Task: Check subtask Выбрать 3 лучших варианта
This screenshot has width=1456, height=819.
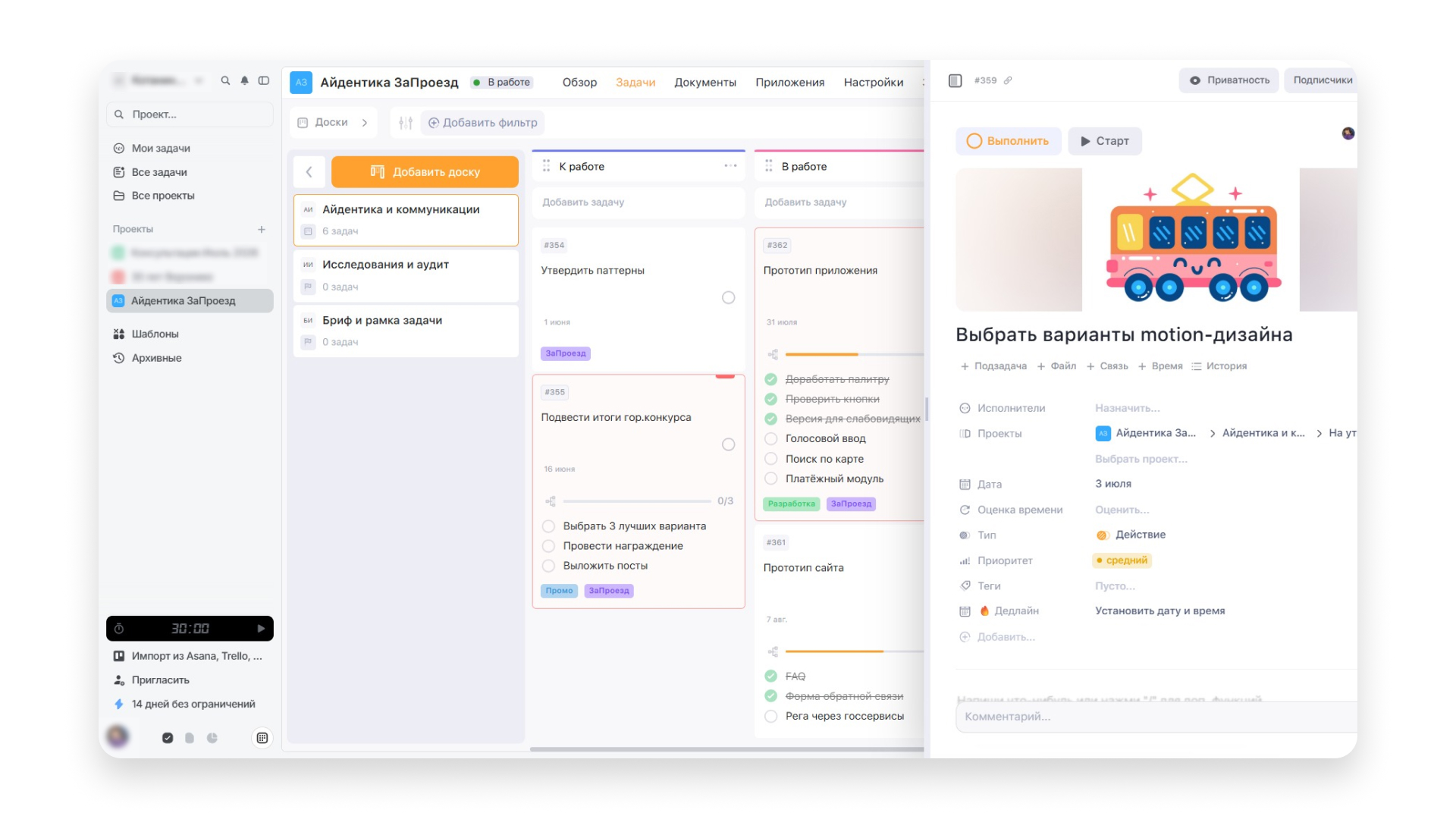Action: tap(548, 526)
